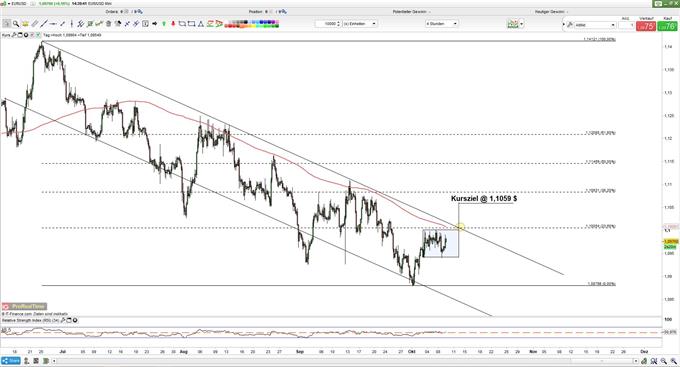Pick a blue color from the palette
Image resolution: width=680 pixels, height=367 pixels.
(x=263, y=22)
